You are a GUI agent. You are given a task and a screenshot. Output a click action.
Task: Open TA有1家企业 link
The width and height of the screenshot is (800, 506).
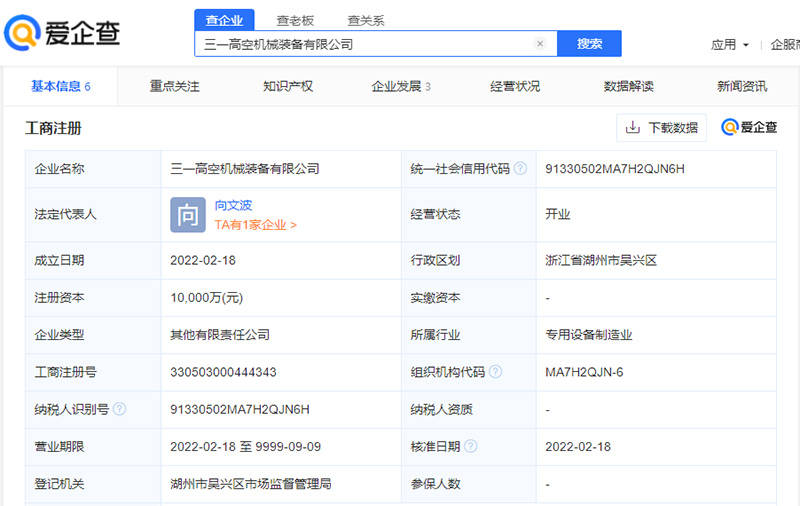click(x=256, y=225)
